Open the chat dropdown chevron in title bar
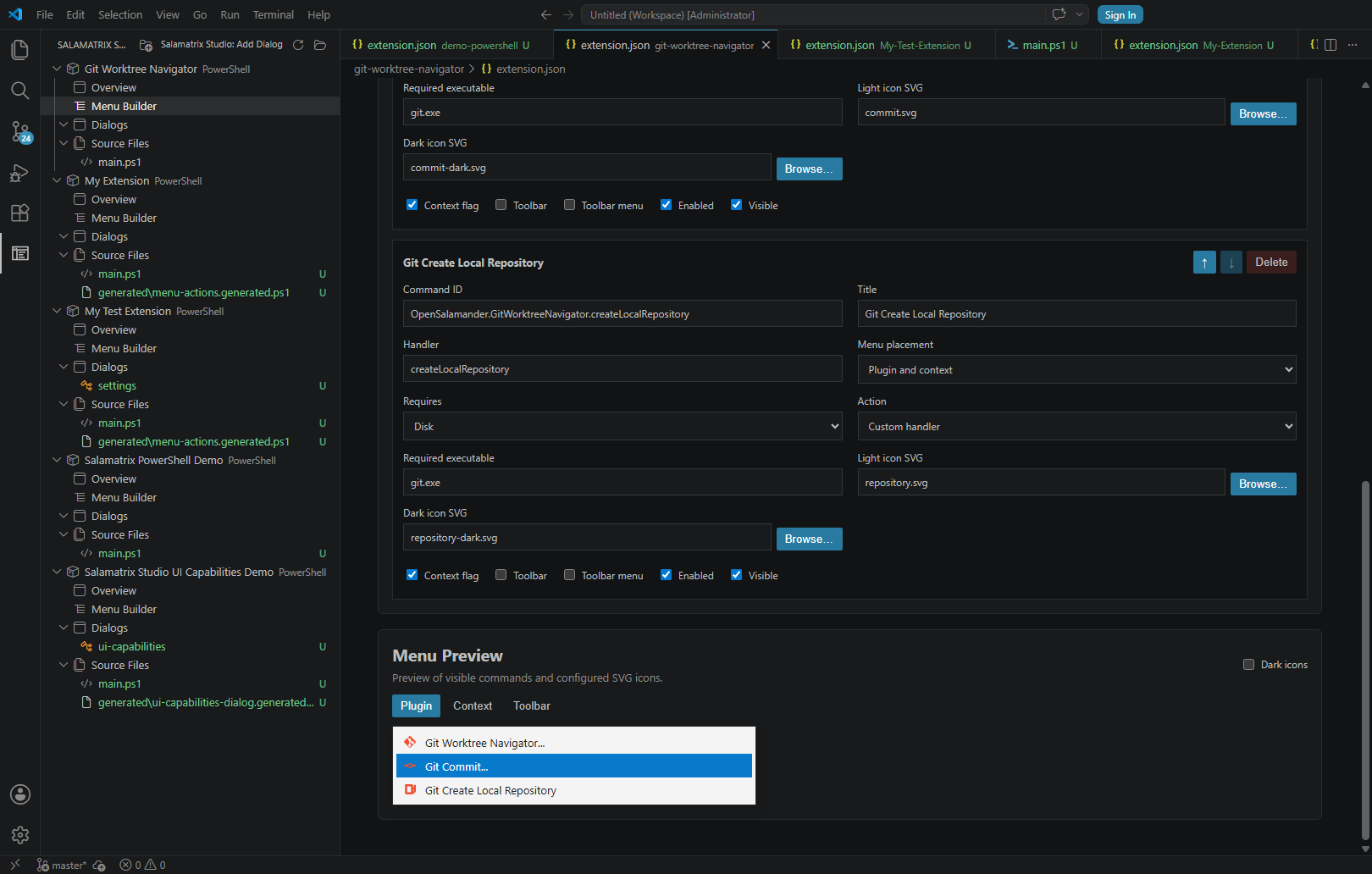The image size is (1372, 874). 1079,14
